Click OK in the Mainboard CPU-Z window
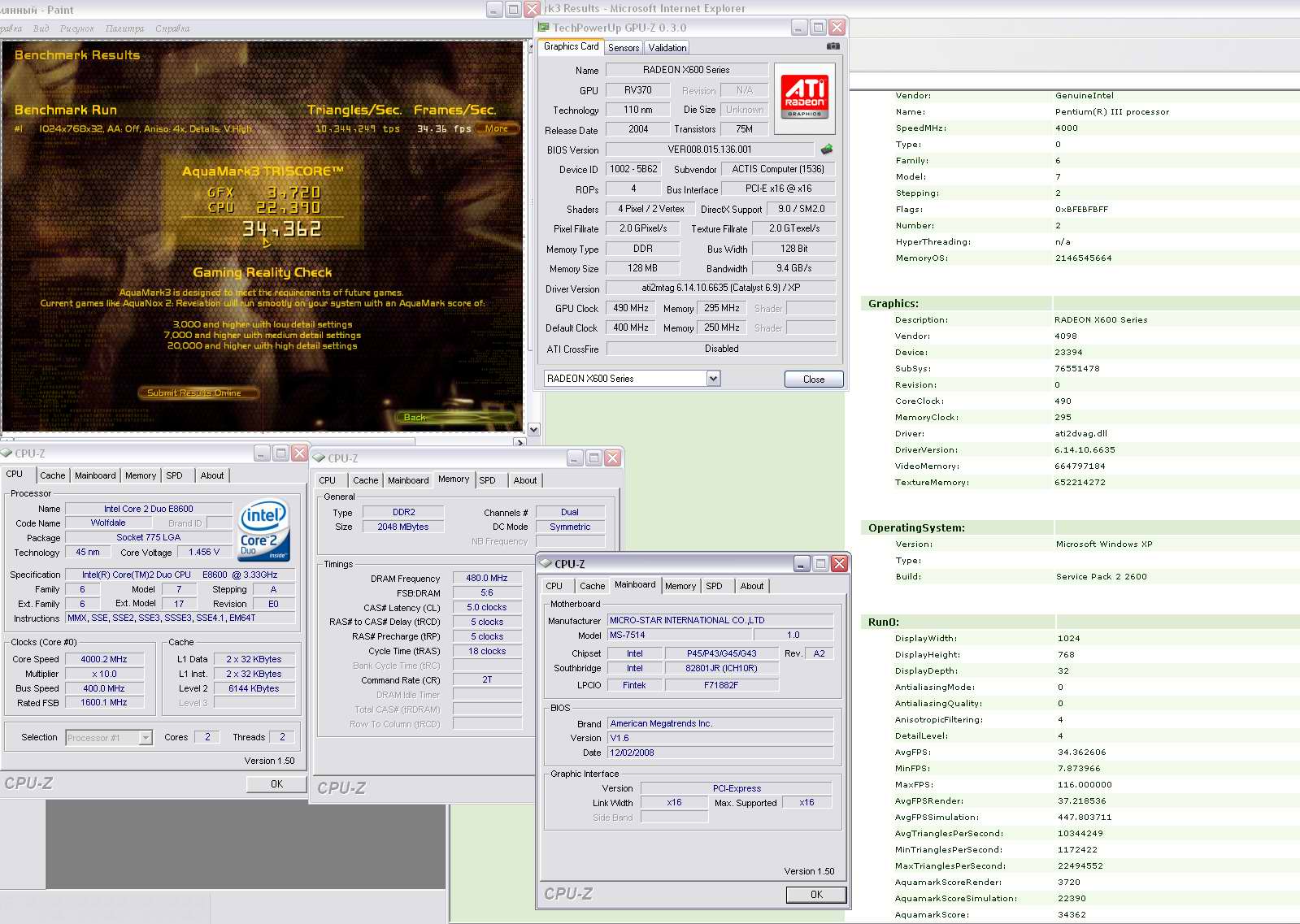Screen dimensions: 1300x924 point(816,895)
